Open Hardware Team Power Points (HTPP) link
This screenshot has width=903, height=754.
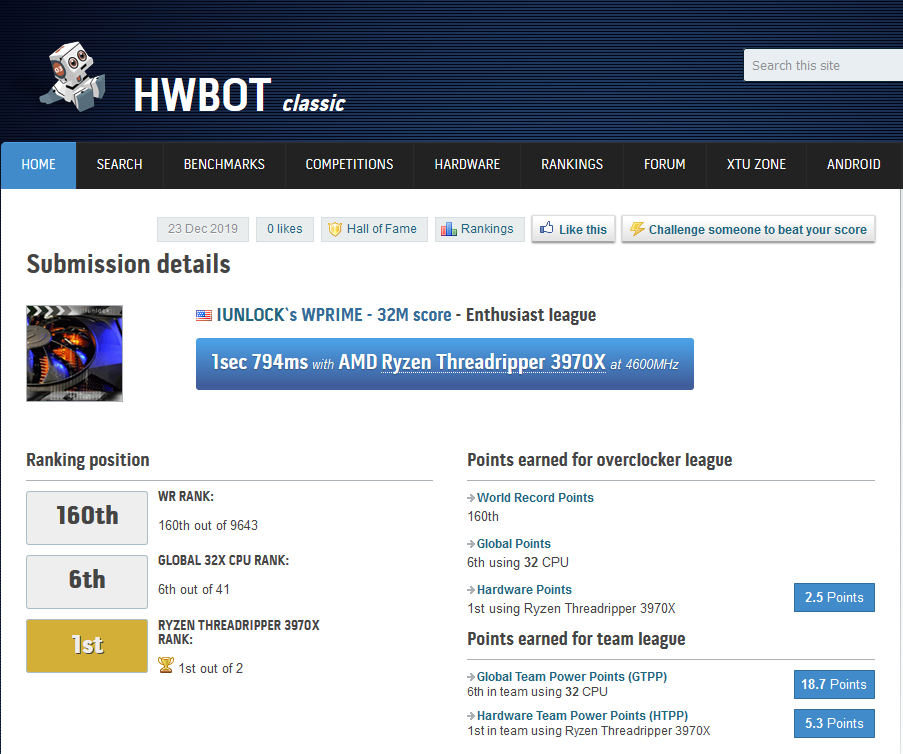[582, 716]
